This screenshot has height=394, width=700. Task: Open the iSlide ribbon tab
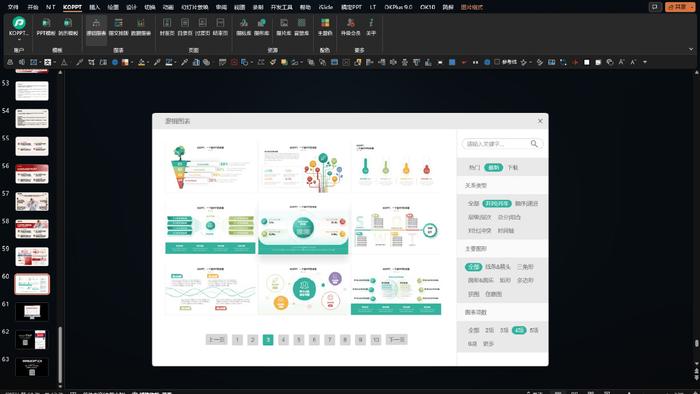(325, 7)
